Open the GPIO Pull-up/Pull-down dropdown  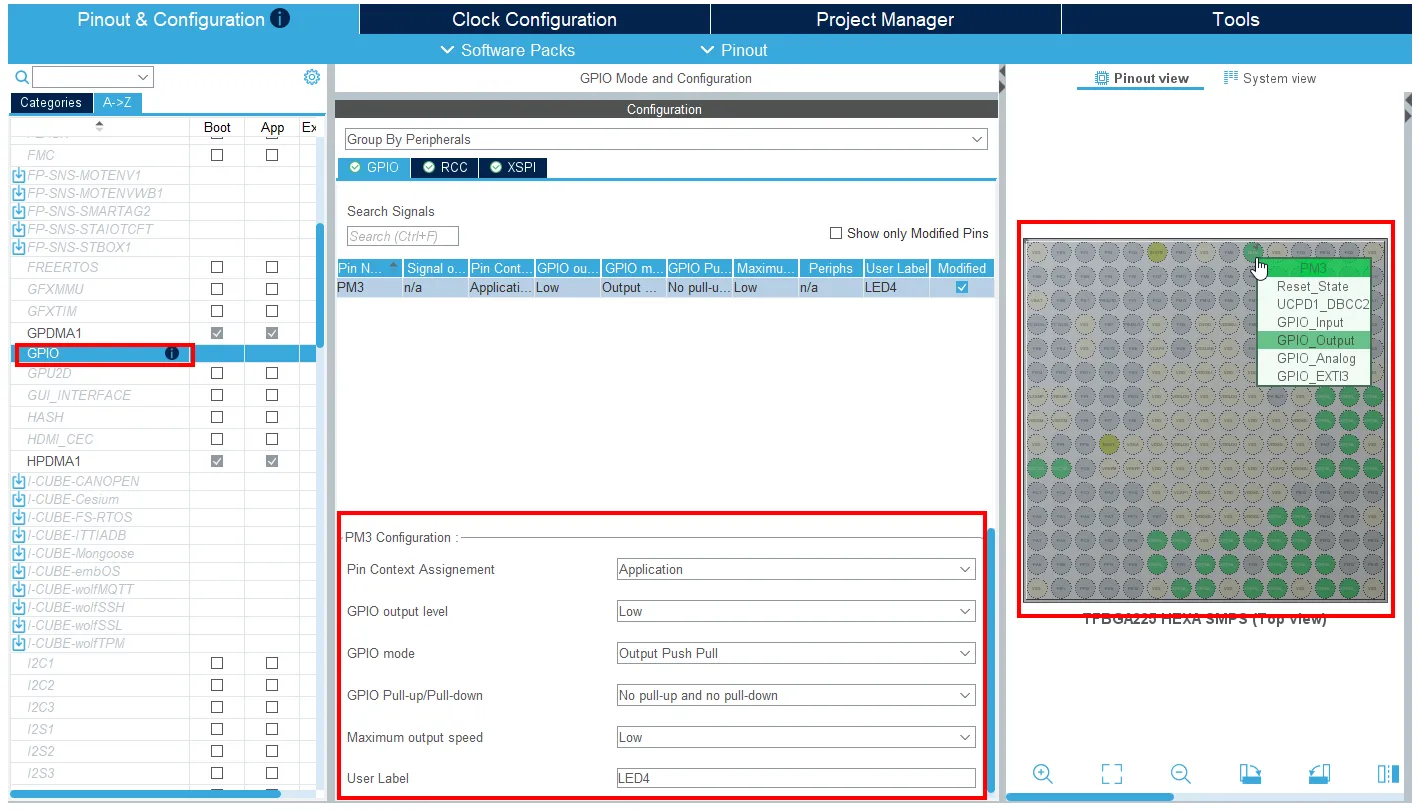click(x=796, y=695)
